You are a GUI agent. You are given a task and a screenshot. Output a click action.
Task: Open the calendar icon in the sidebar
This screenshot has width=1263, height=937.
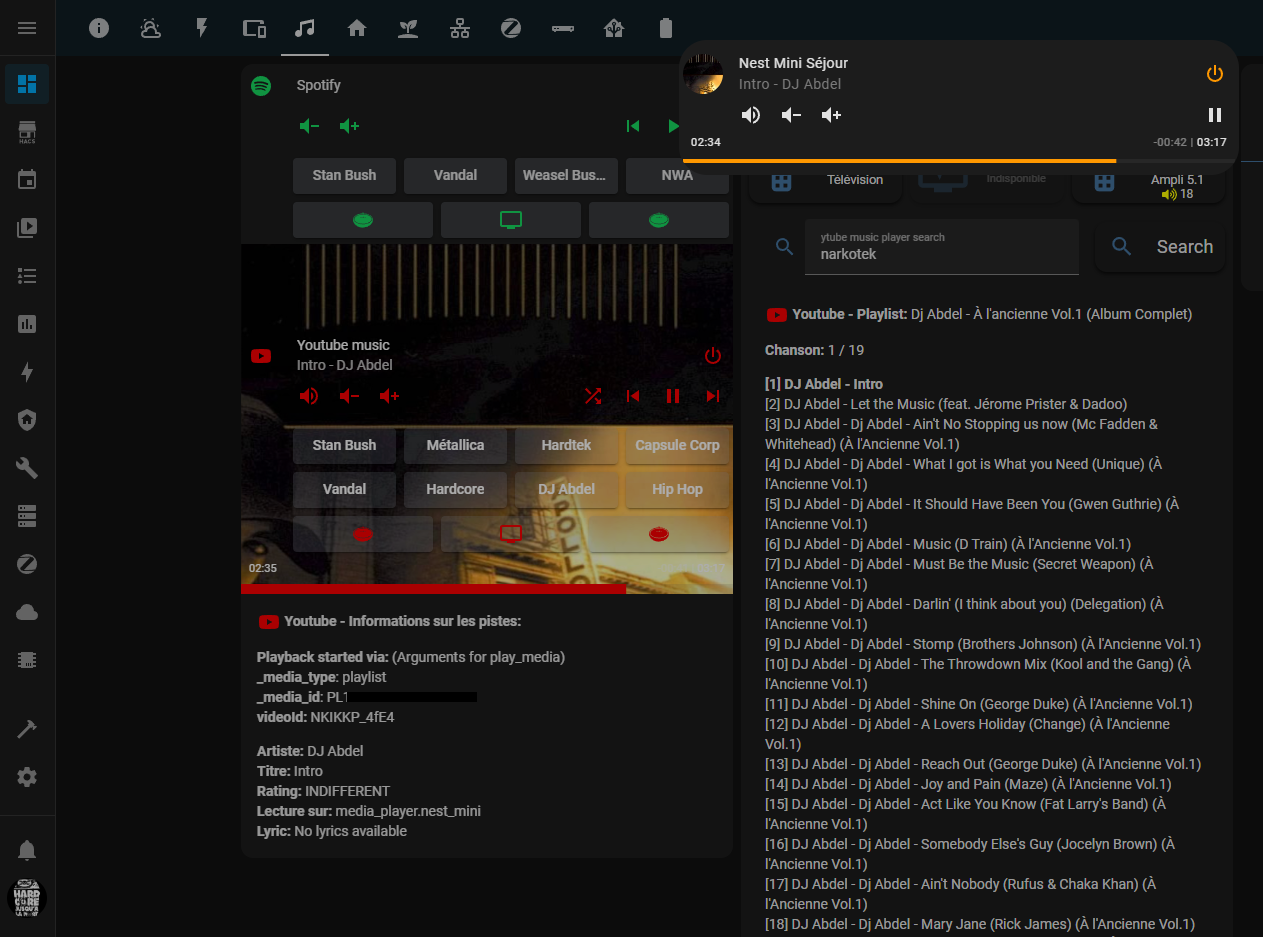pyautogui.click(x=27, y=180)
